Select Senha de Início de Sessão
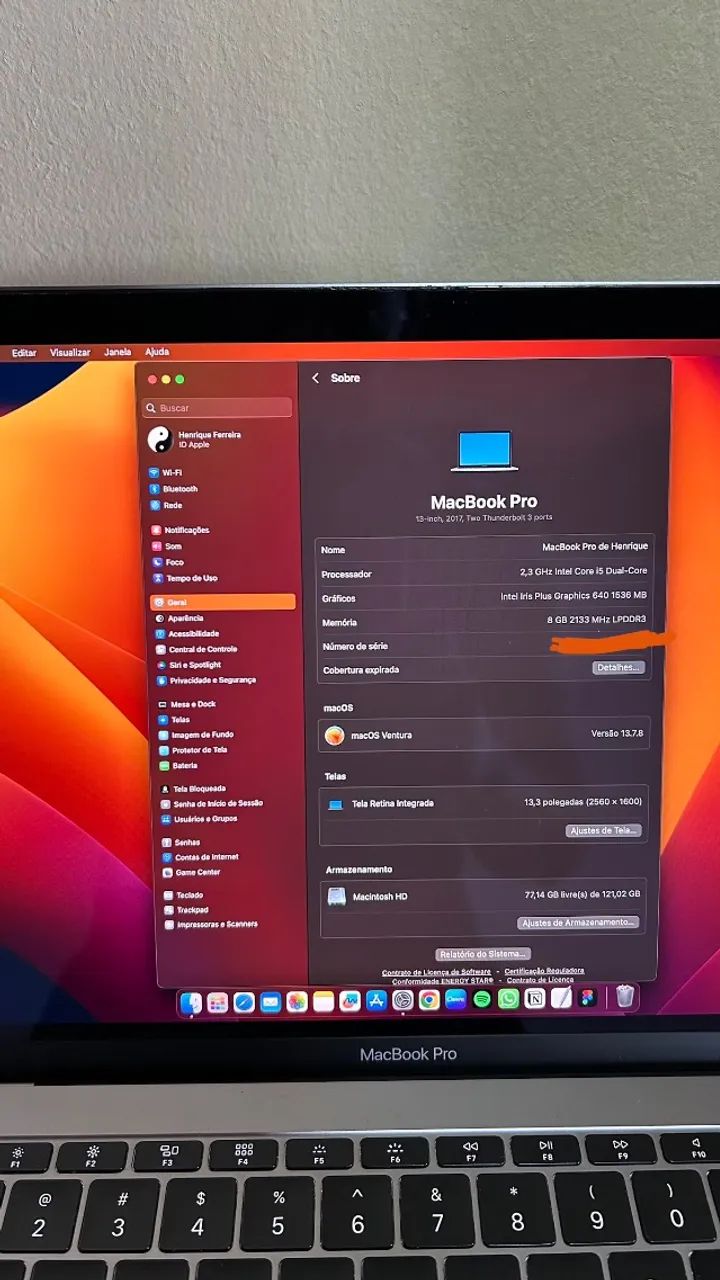 pos(211,803)
